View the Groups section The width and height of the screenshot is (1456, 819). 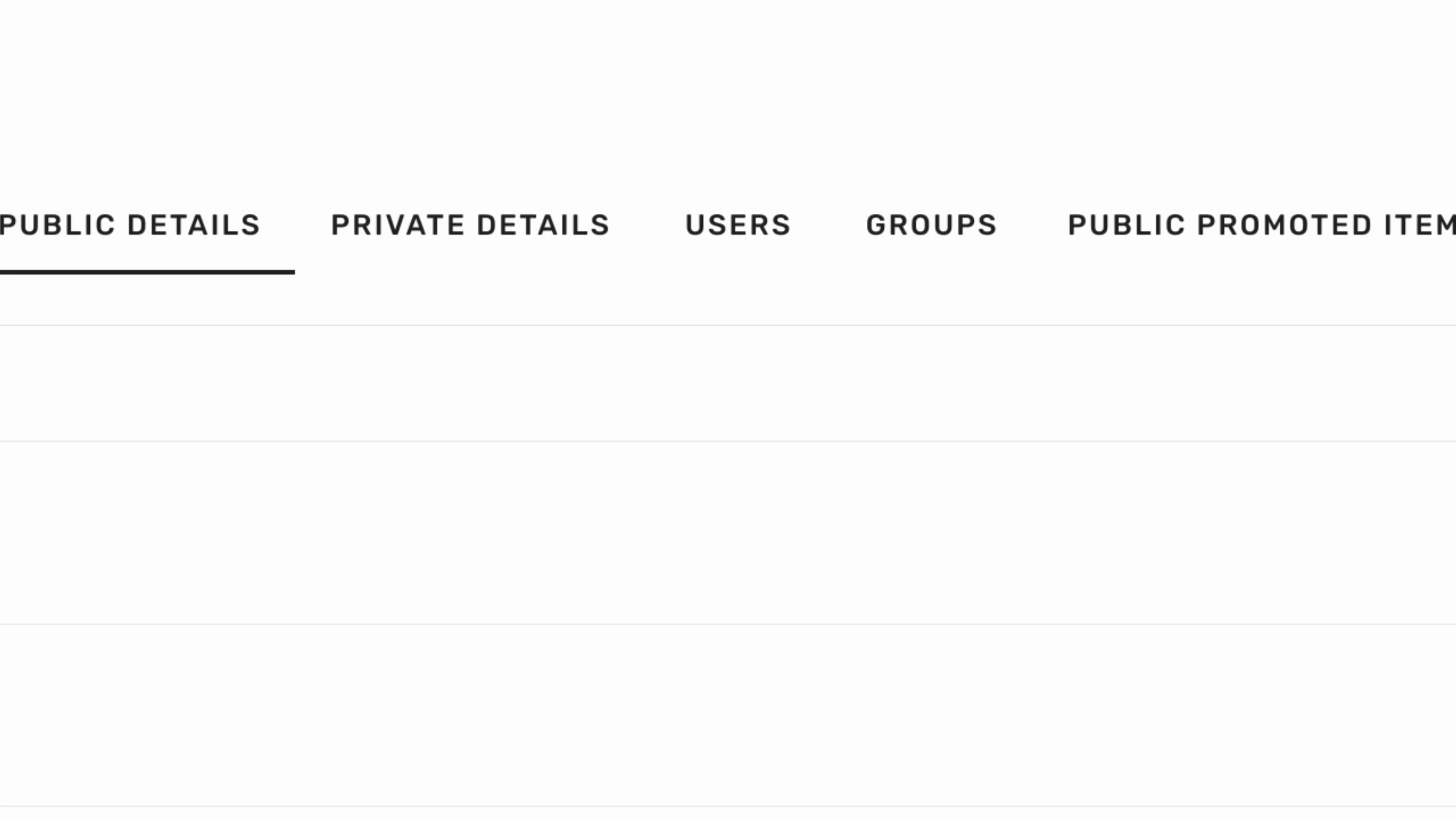[x=931, y=225]
